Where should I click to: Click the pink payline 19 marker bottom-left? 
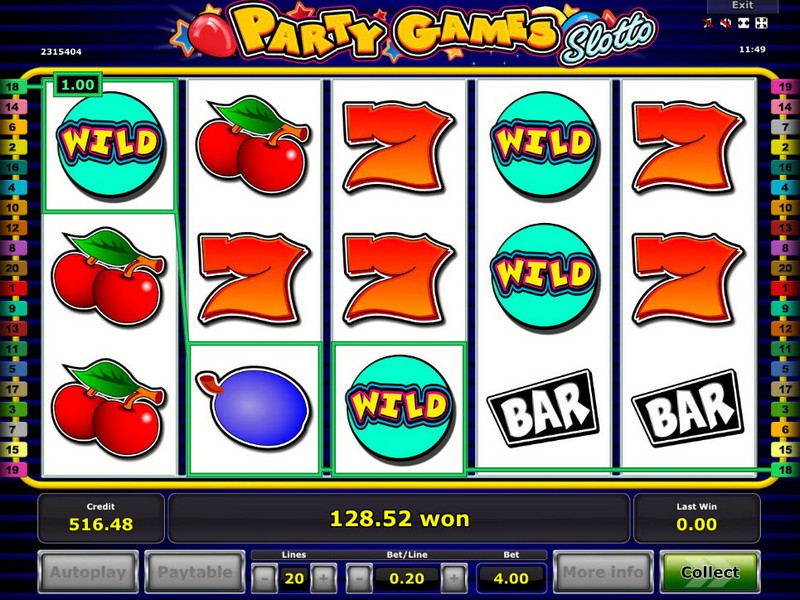[x=12, y=470]
